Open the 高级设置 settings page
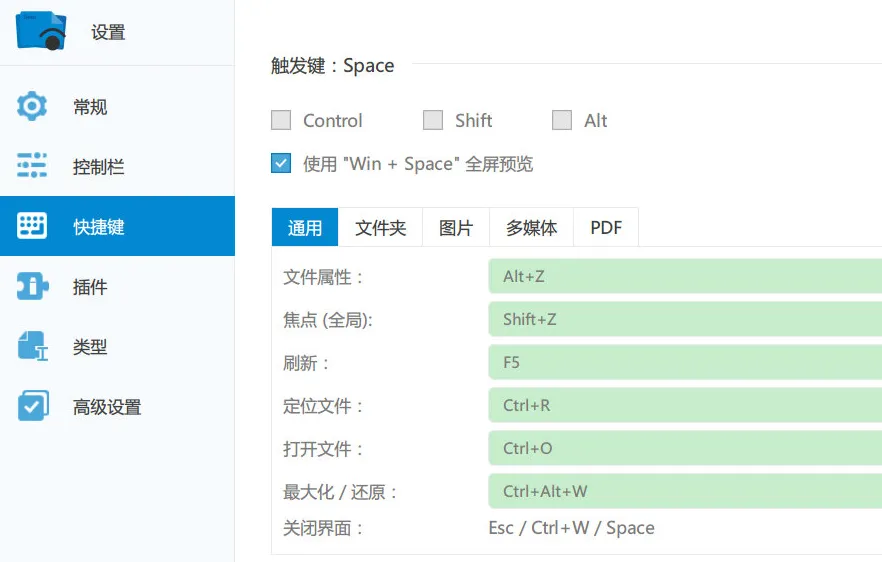 107,407
